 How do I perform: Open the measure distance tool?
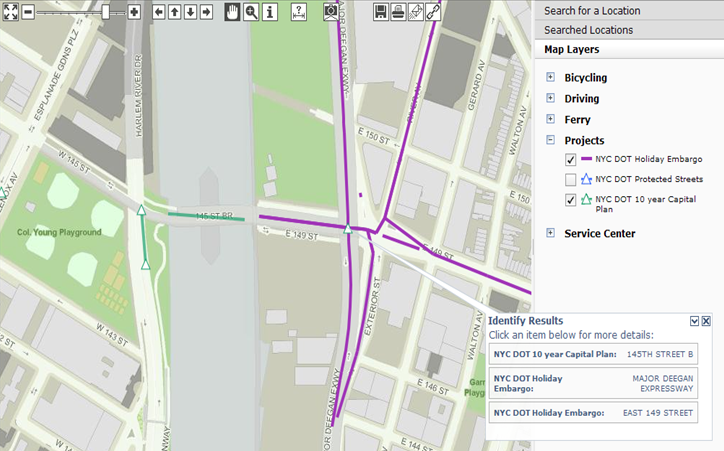(x=298, y=12)
